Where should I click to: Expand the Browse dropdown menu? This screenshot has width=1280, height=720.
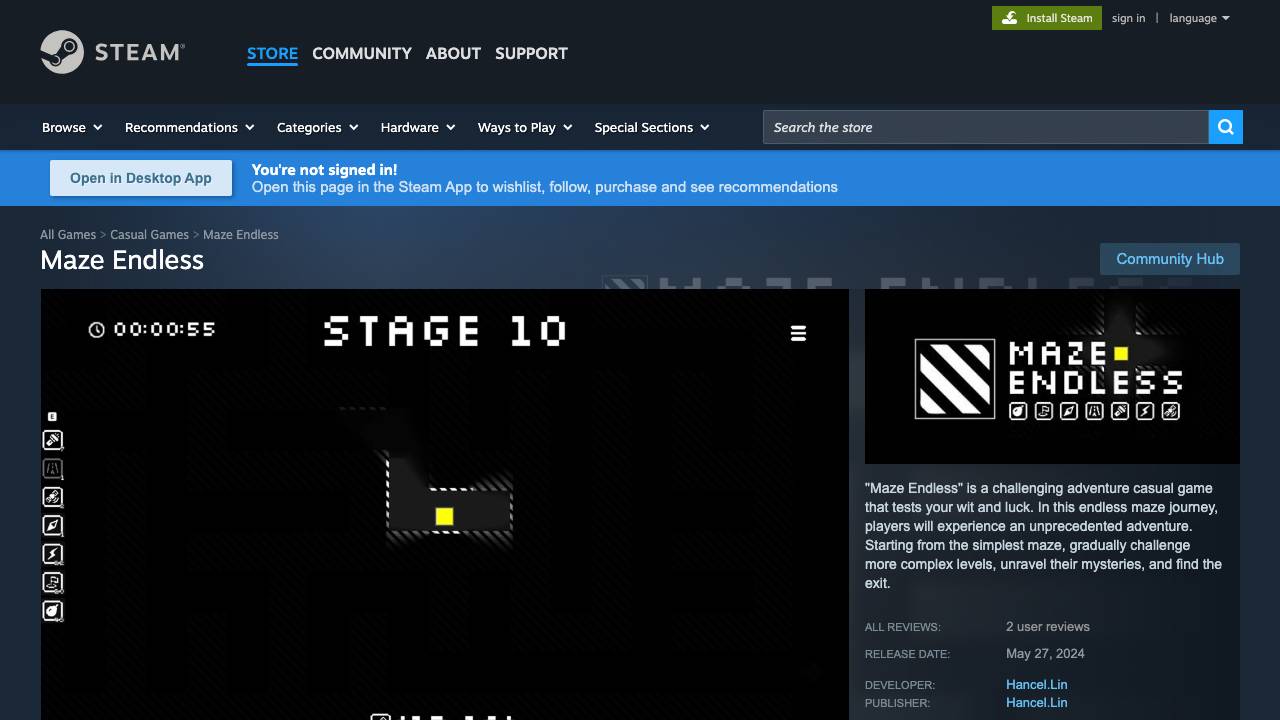(72, 127)
